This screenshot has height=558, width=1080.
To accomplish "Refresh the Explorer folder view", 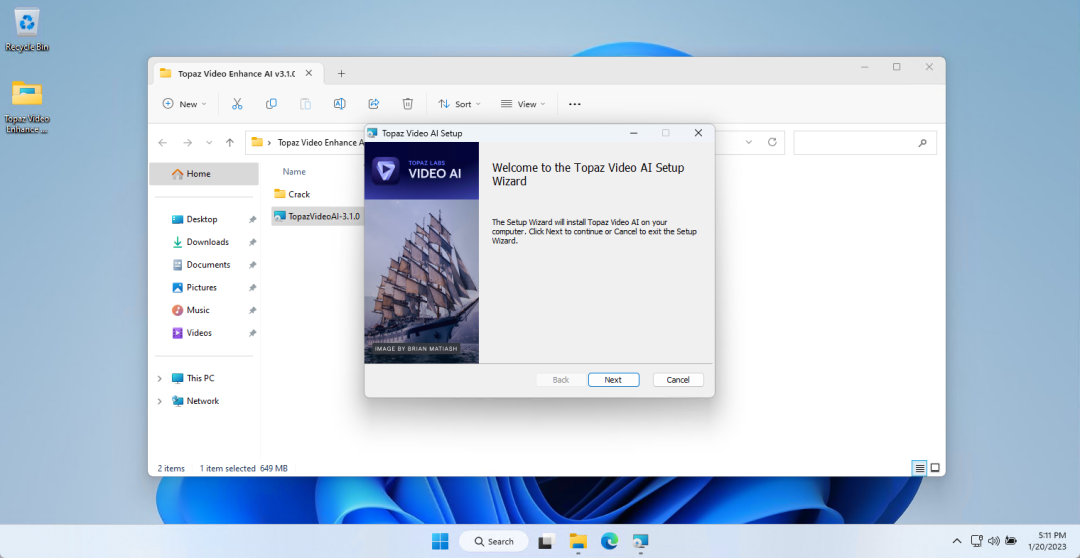I will [772, 142].
